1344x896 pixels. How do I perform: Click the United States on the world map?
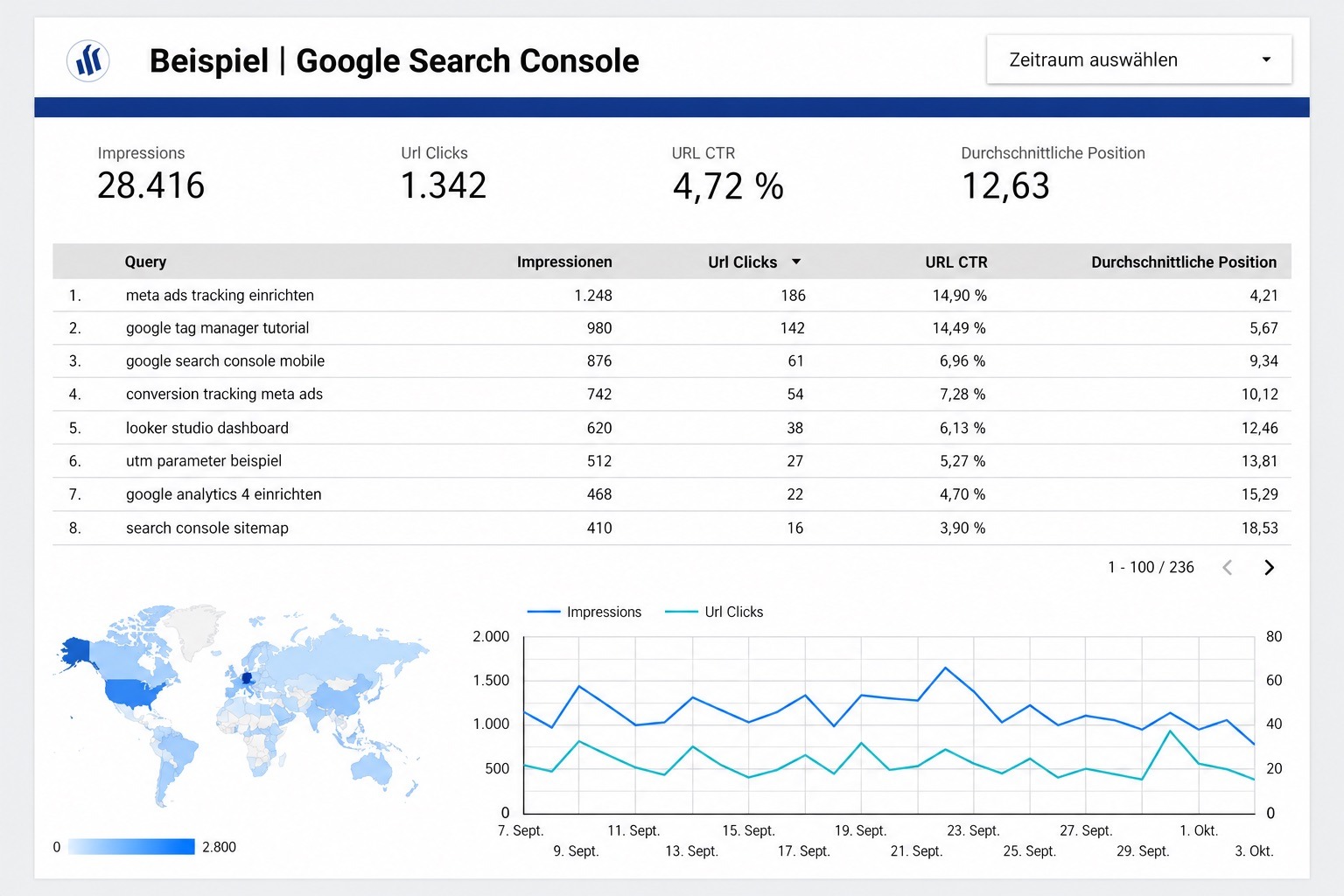(133, 694)
